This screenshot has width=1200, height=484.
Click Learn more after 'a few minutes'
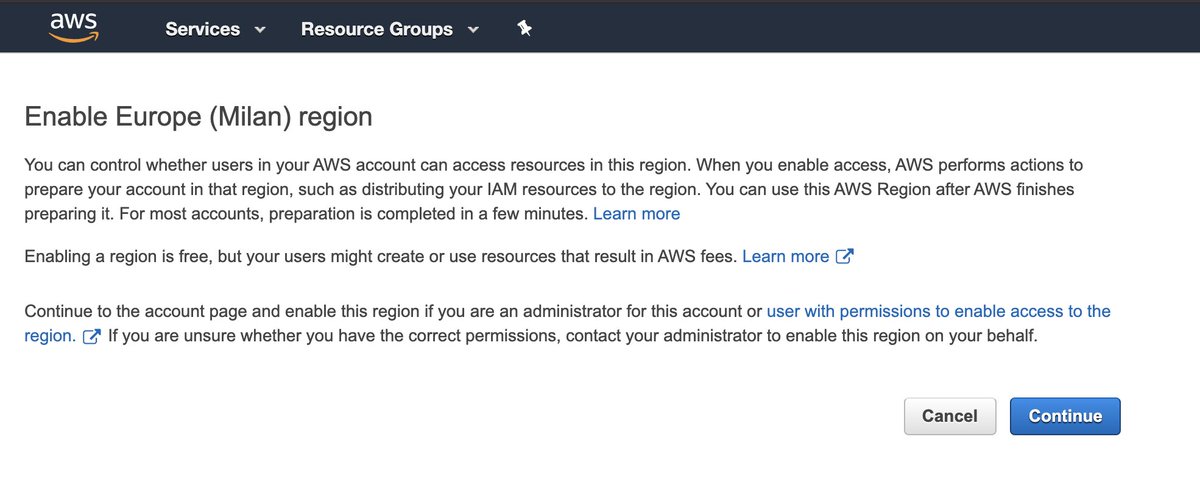tap(636, 214)
